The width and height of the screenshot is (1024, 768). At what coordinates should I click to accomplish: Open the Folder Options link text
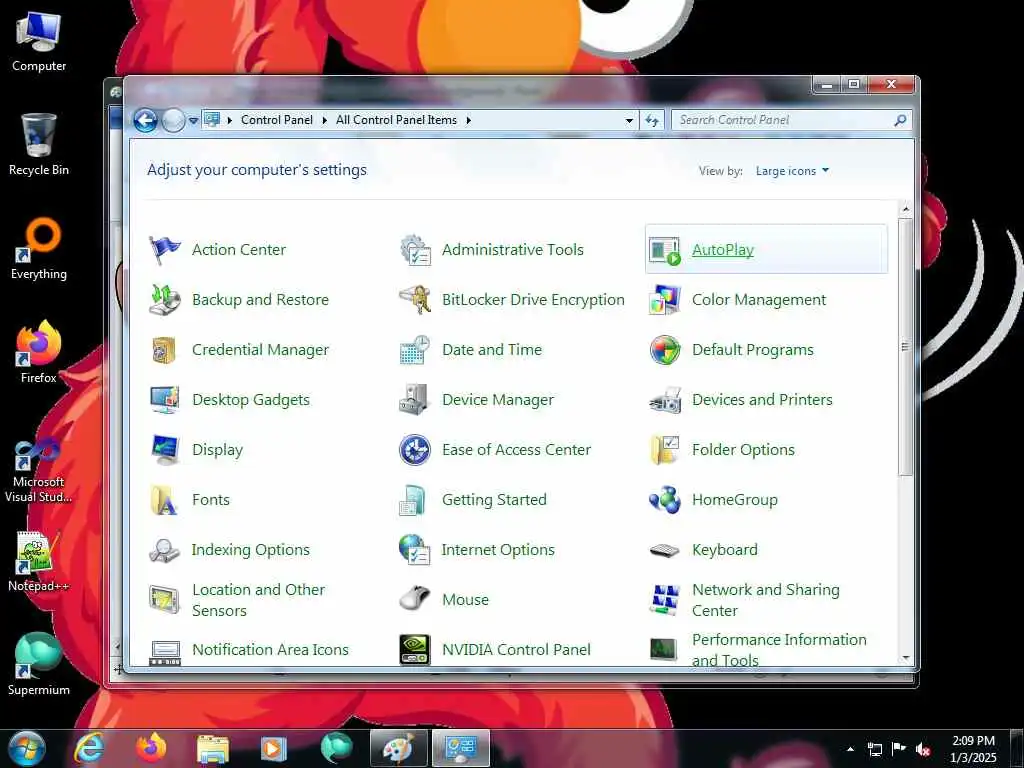(743, 450)
